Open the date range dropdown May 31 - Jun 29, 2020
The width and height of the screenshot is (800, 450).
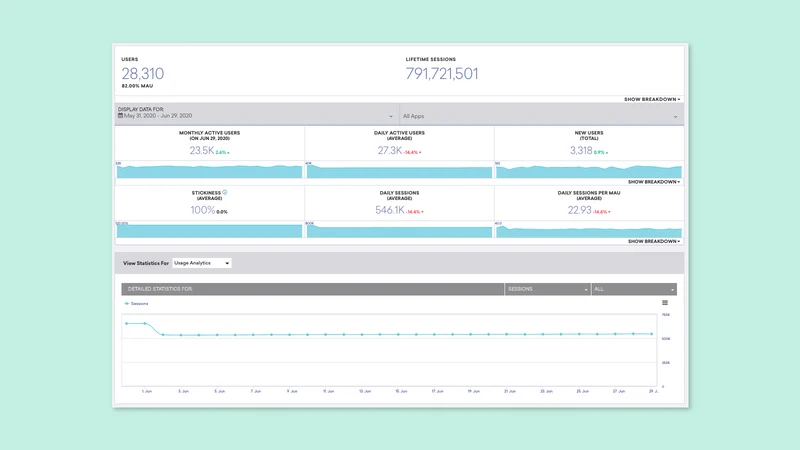tap(257, 114)
